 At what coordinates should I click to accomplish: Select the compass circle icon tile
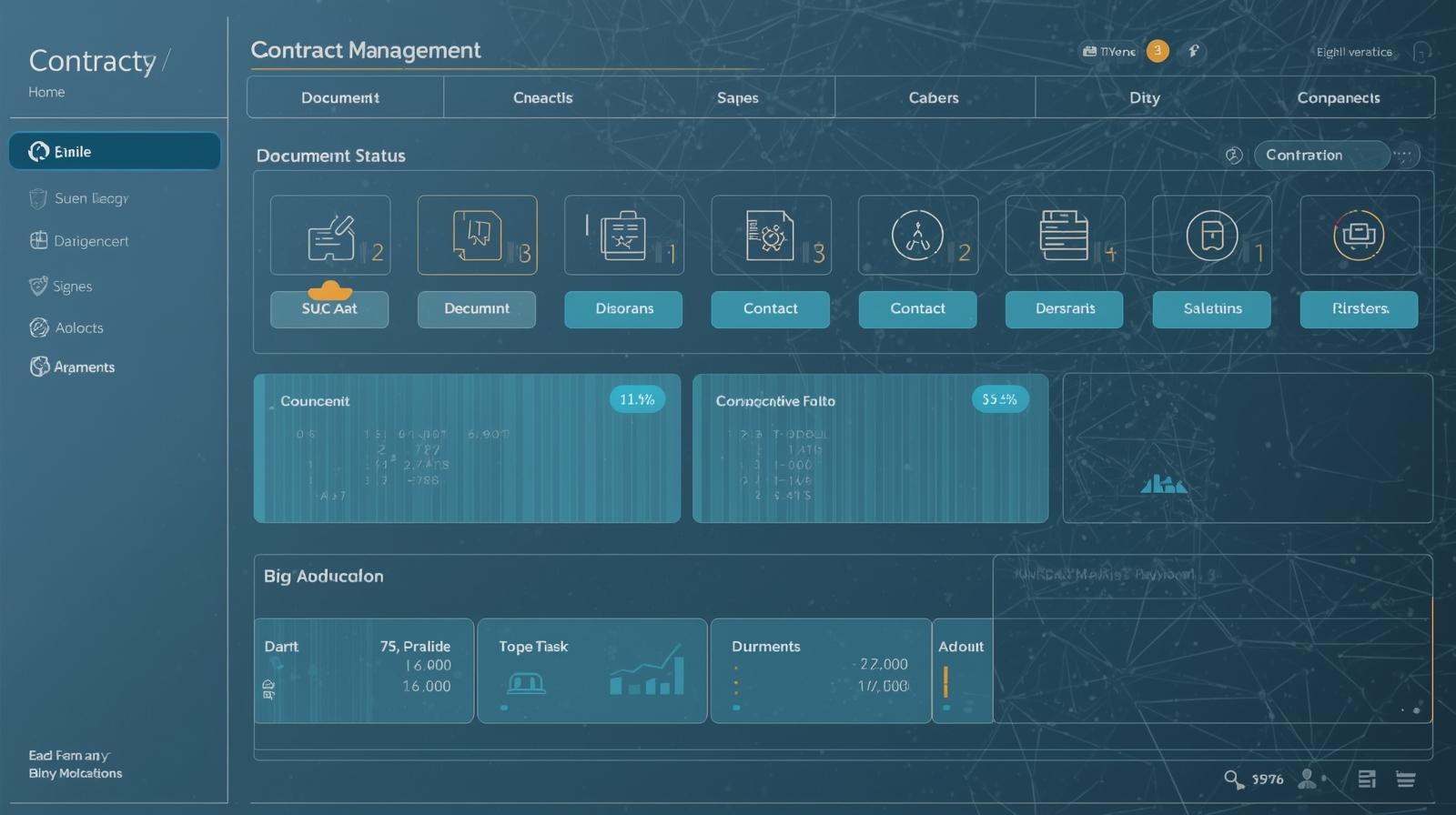tap(917, 236)
